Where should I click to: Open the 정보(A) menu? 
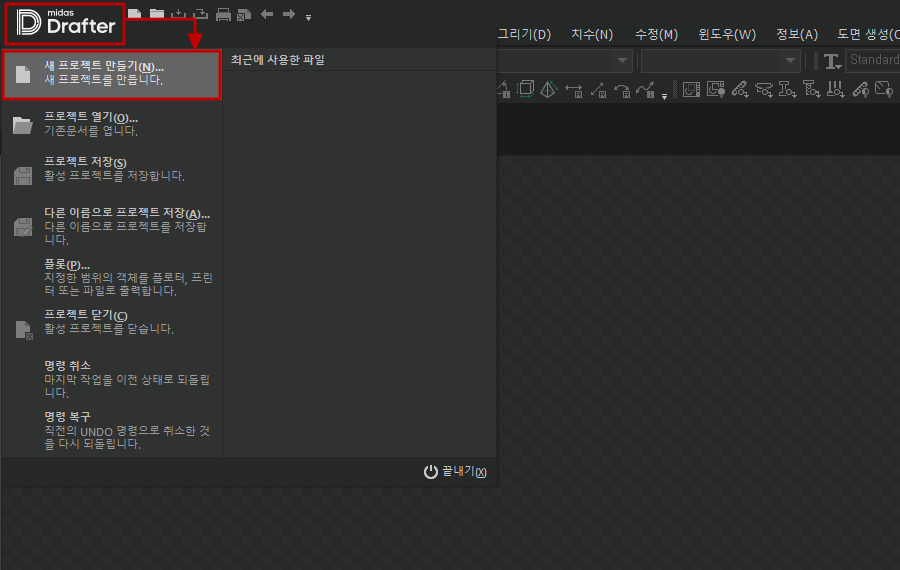797,34
